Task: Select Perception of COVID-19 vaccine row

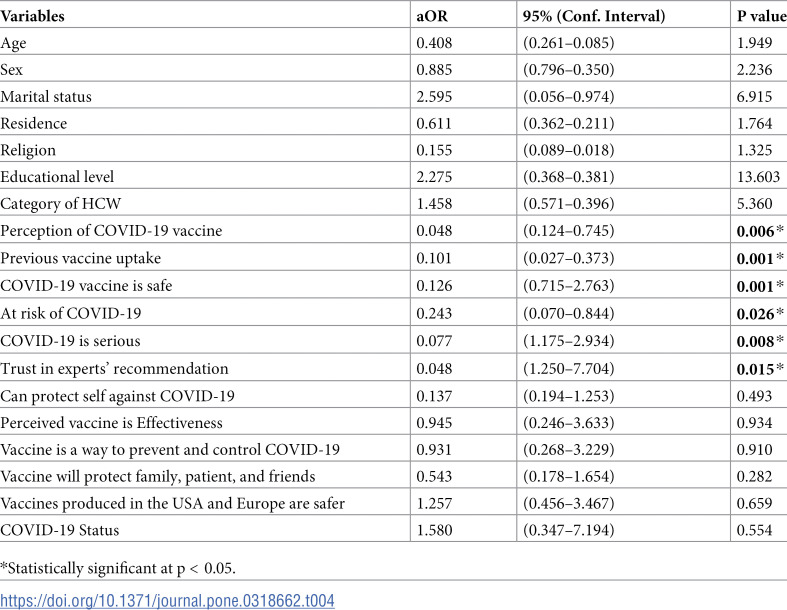Action: pyautogui.click(x=394, y=230)
